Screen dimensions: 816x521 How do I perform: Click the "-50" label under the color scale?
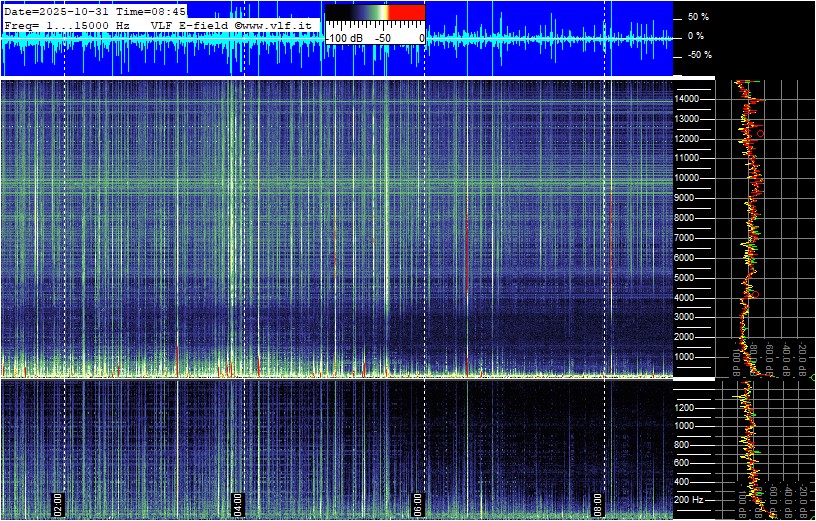coord(384,39)
